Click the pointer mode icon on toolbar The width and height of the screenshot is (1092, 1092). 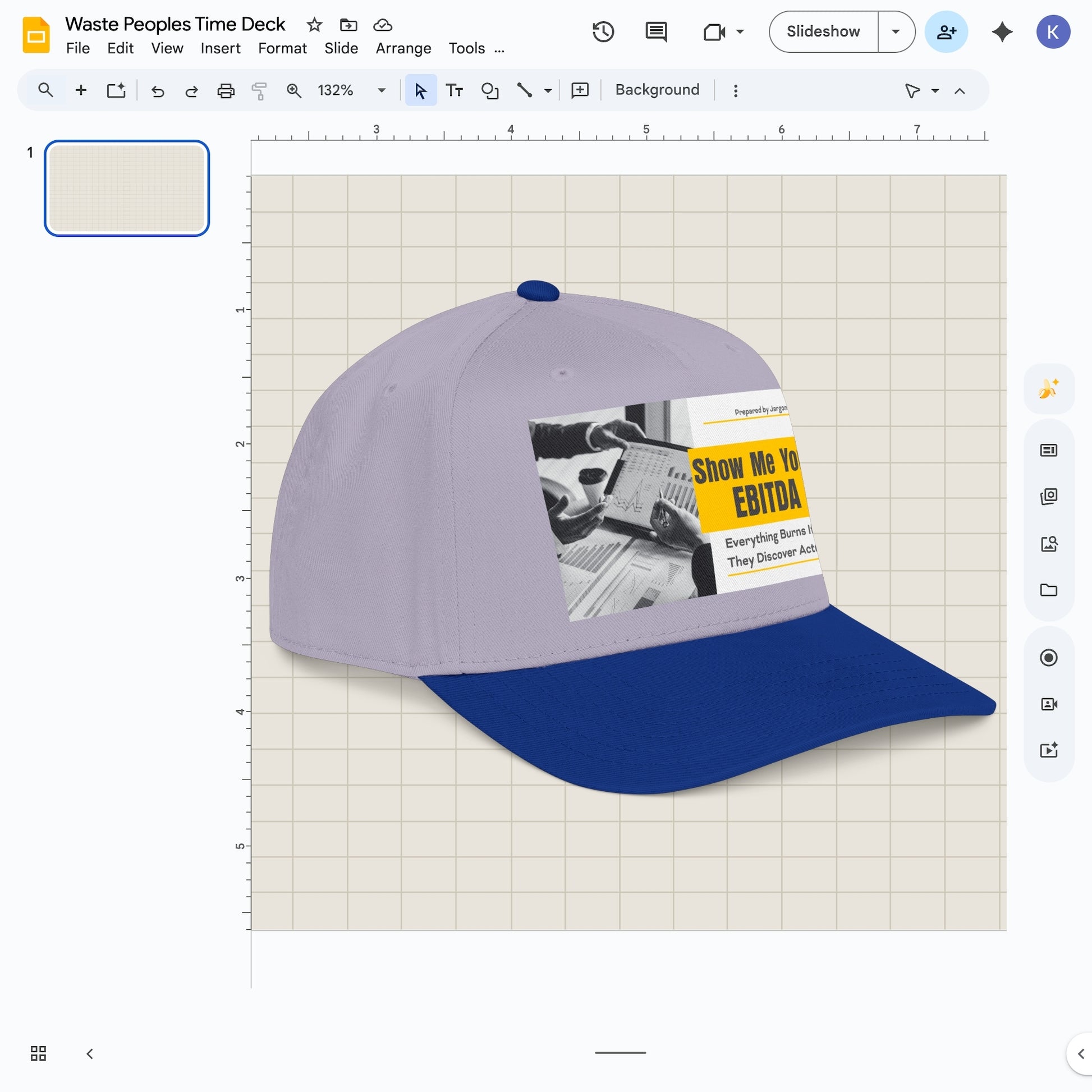[912, 91]
